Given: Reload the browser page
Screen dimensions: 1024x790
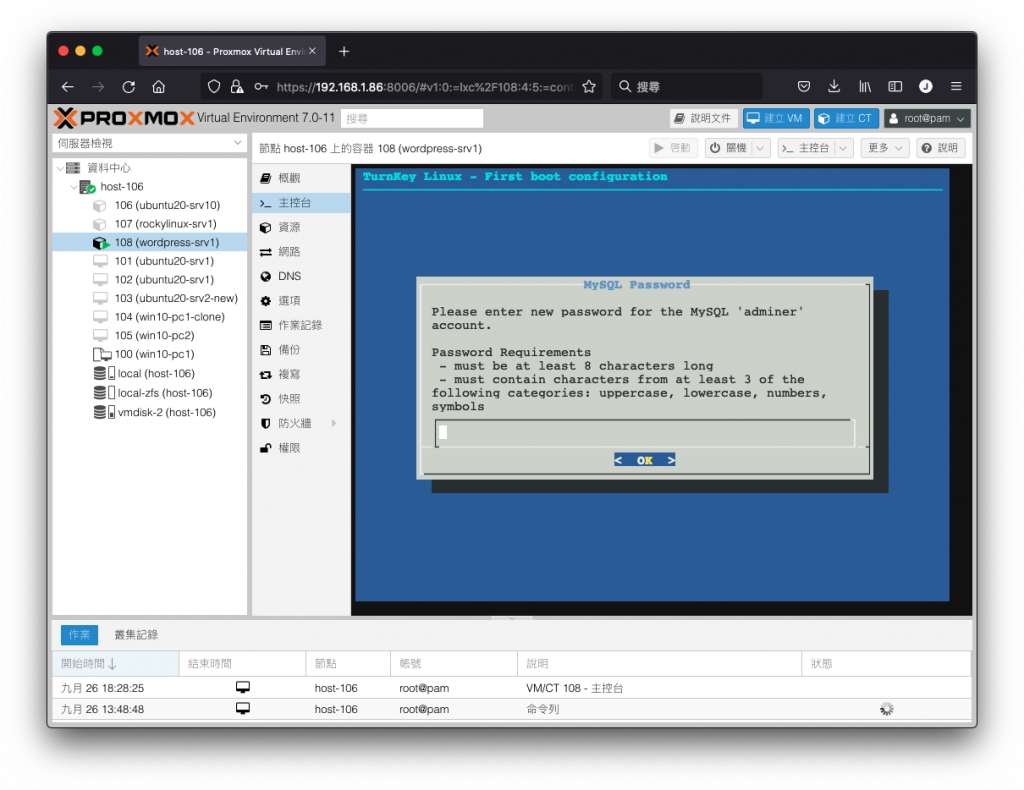Looking at the screenshot, I should point(129,87).
